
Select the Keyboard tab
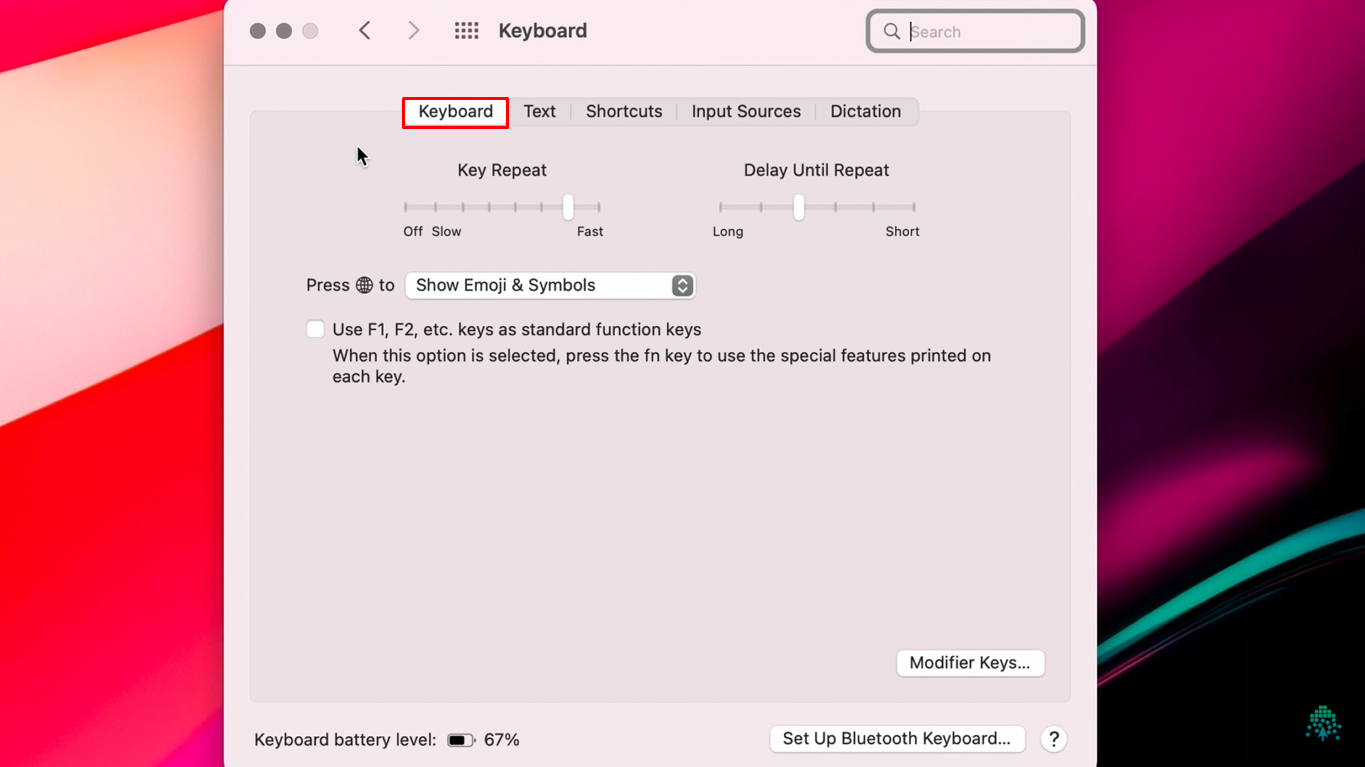(454, 111)
